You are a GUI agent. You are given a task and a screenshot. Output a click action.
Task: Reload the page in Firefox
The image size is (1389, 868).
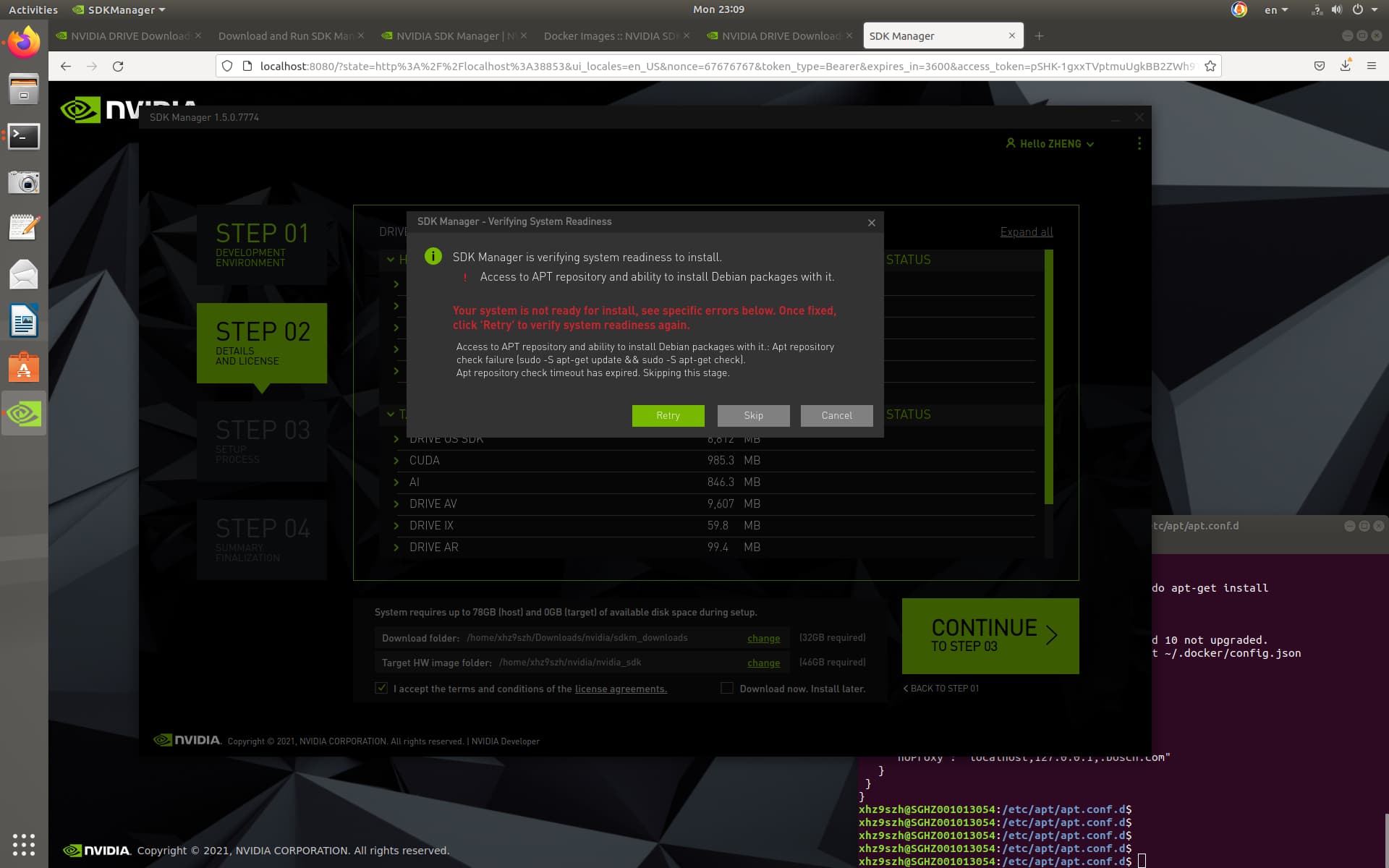(118, 66)
